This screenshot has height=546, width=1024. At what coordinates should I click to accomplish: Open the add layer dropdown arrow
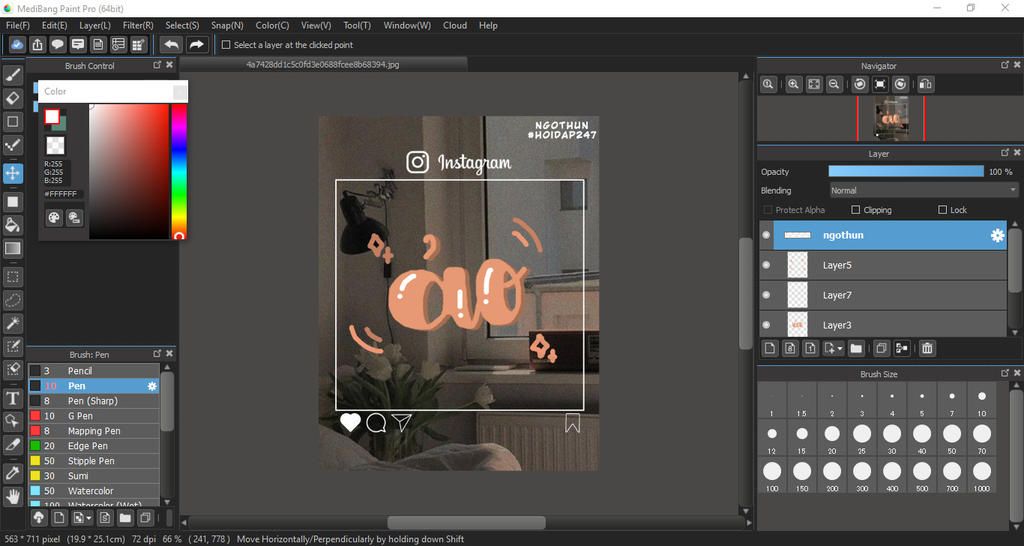(840, 349)
